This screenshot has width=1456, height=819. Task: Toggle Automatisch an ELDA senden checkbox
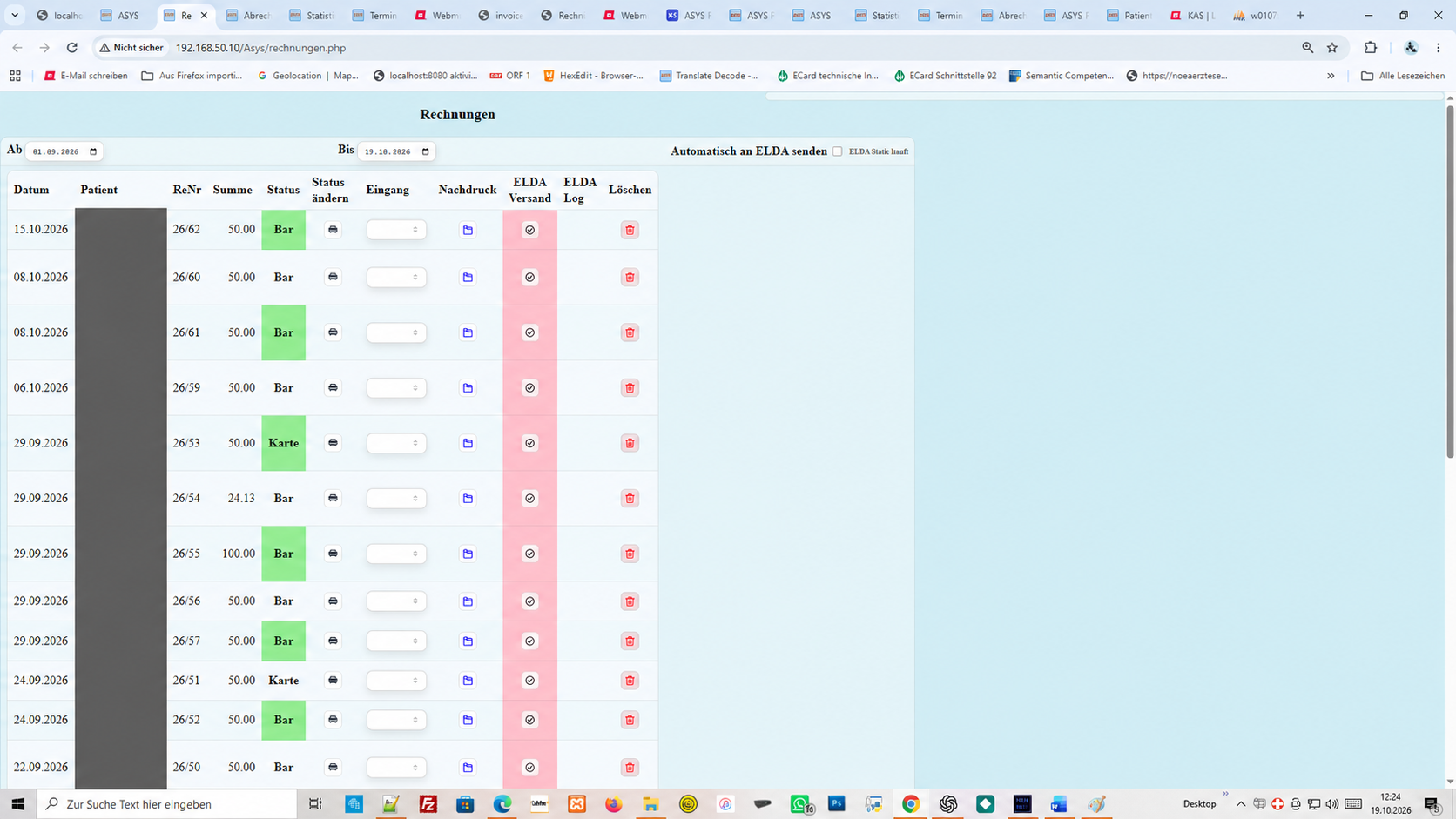pos(838,151)
